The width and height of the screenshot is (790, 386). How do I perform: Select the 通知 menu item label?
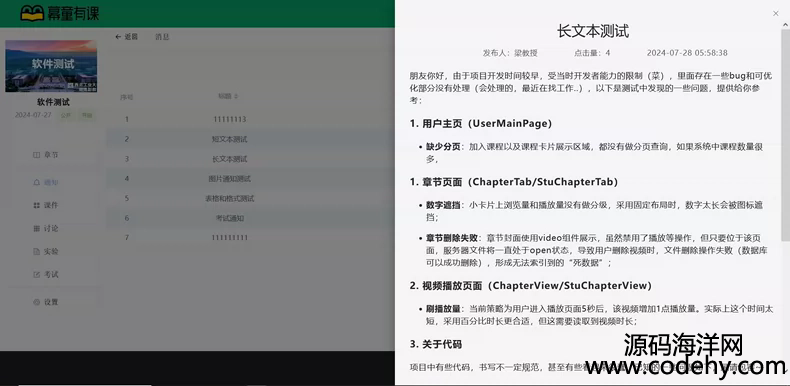point(51,182)
